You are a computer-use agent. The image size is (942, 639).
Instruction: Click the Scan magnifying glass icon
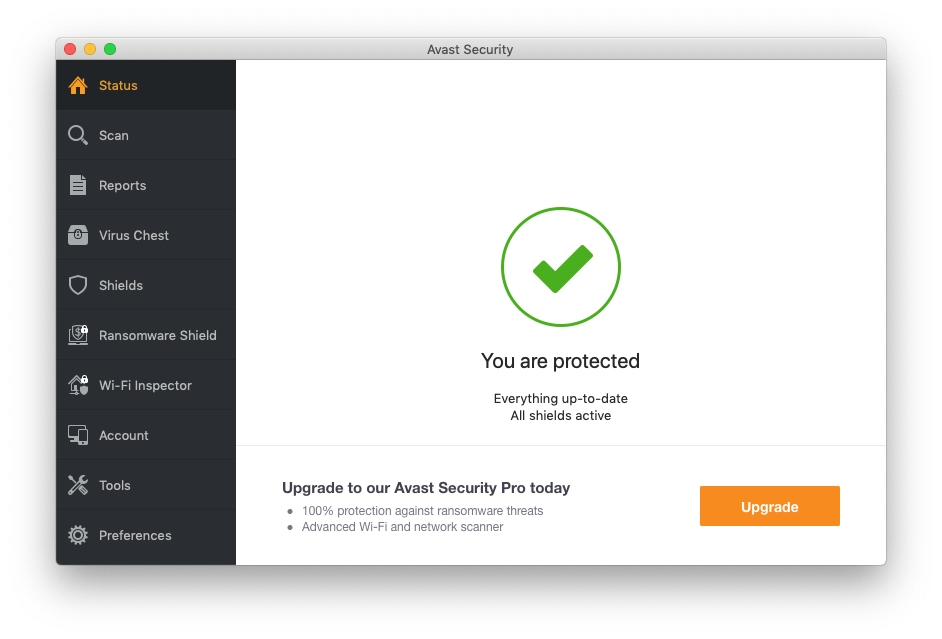point(78,135)
